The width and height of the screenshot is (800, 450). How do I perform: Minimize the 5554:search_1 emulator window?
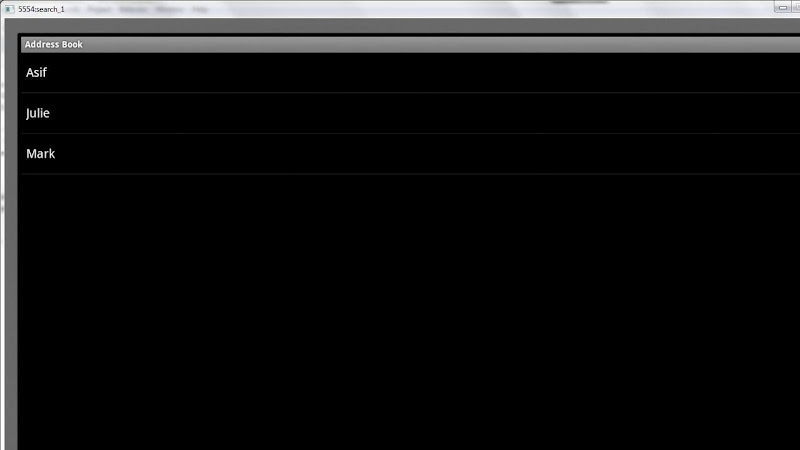coord(782,7)
